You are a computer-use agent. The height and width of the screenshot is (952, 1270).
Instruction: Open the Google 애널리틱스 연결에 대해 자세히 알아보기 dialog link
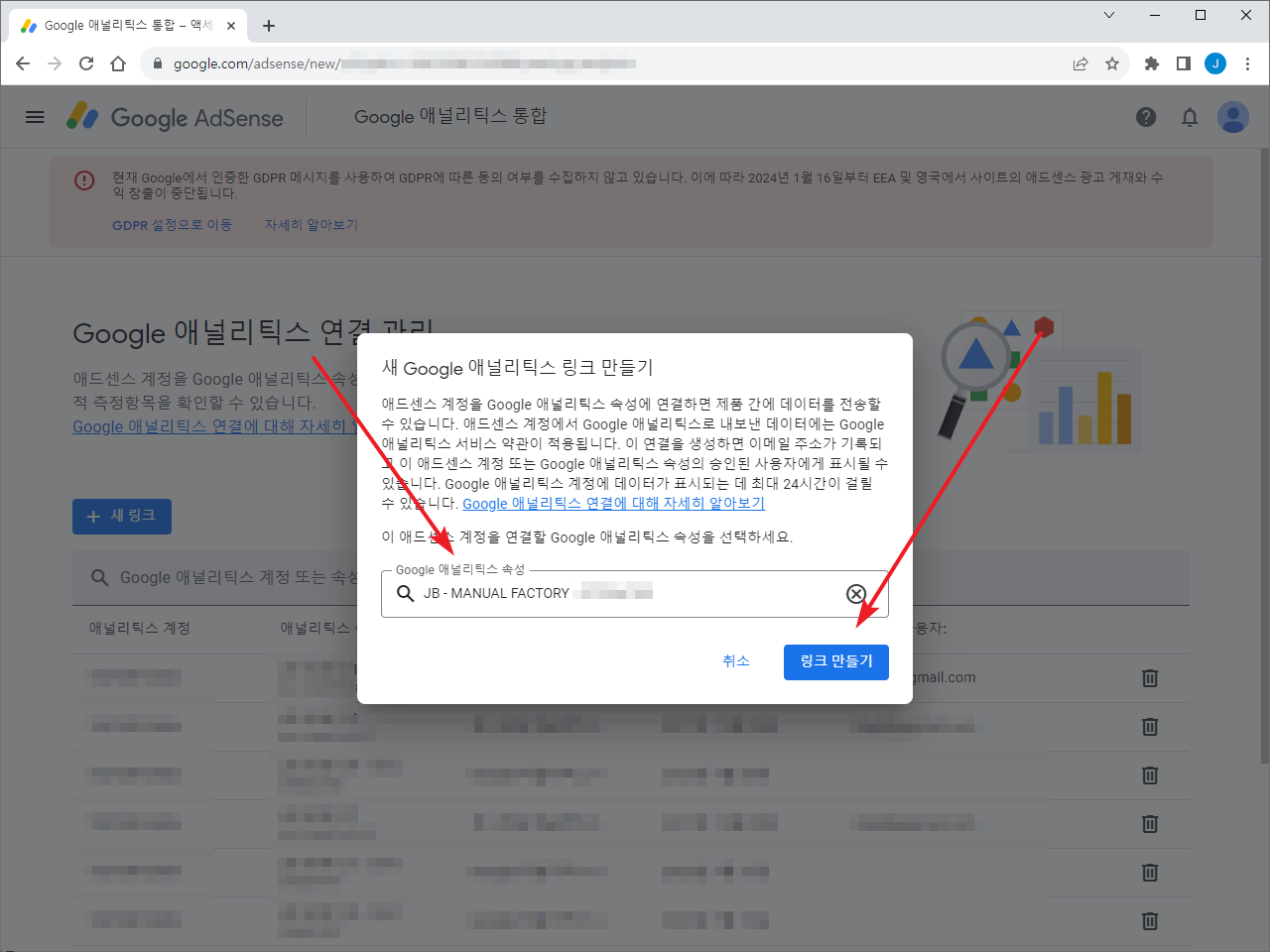(x=613, y=504)
